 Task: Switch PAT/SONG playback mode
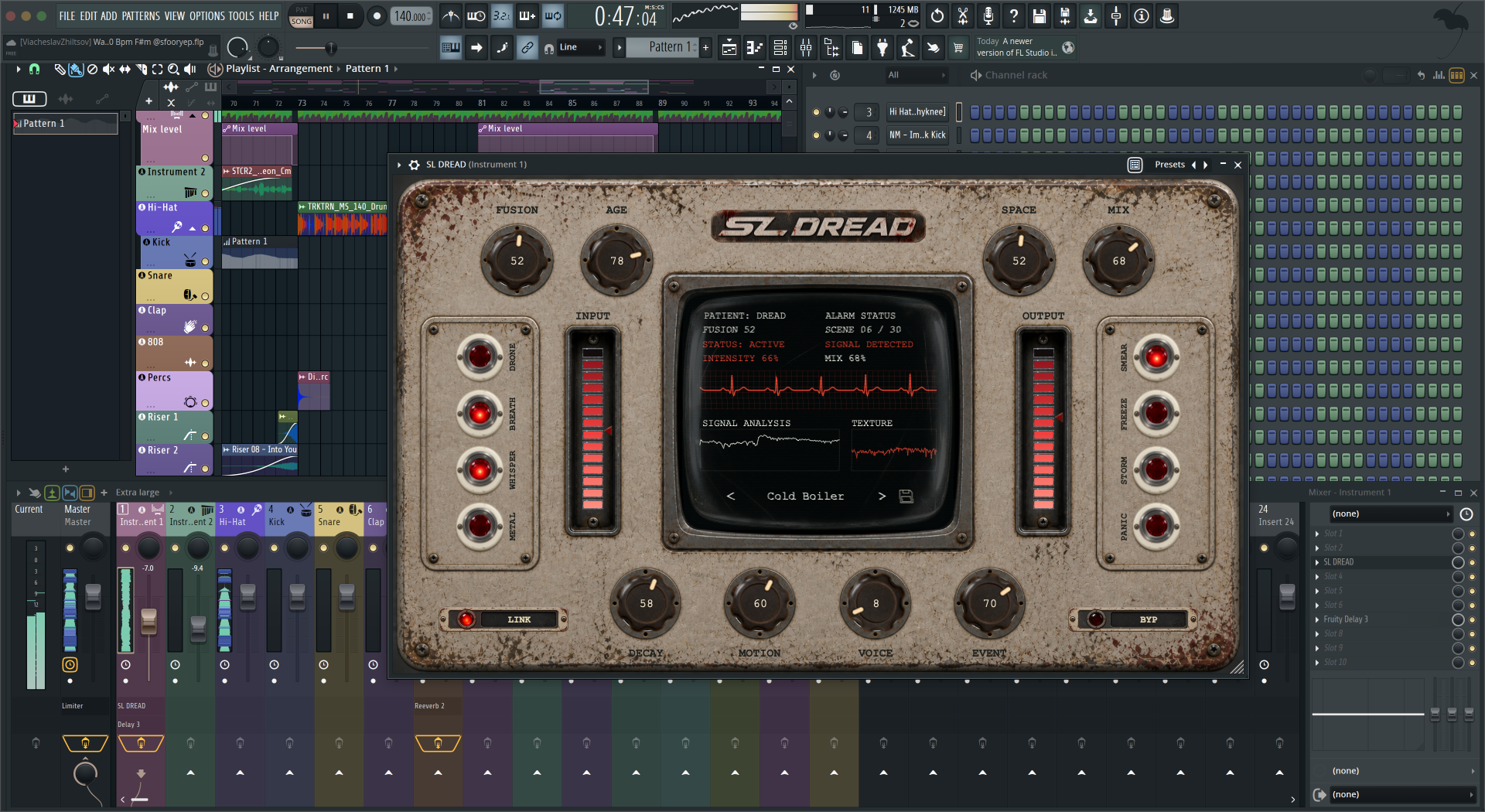click(302, 16)
